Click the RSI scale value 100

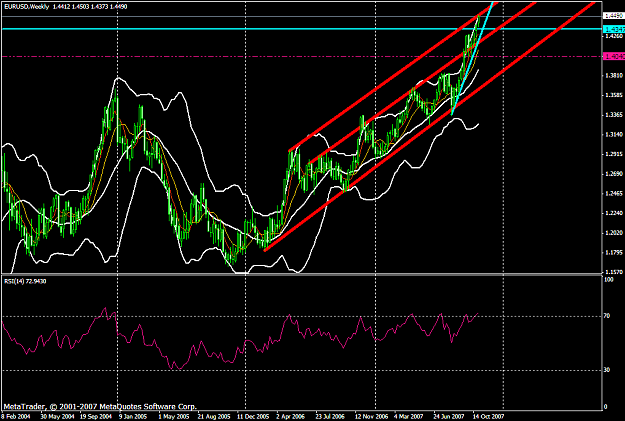pos(609,280)
